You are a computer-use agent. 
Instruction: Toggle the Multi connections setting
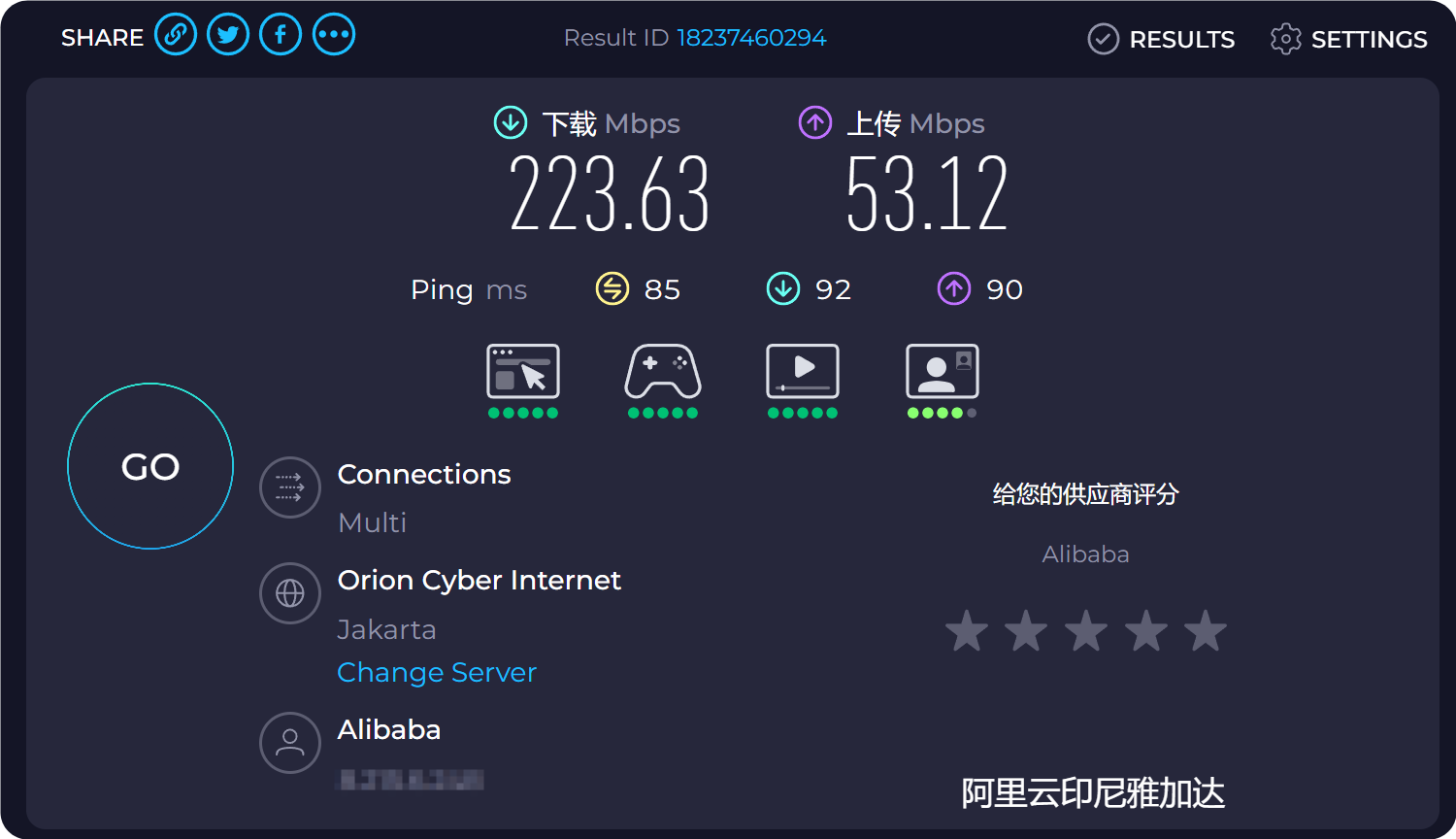[x=373, y=522]
